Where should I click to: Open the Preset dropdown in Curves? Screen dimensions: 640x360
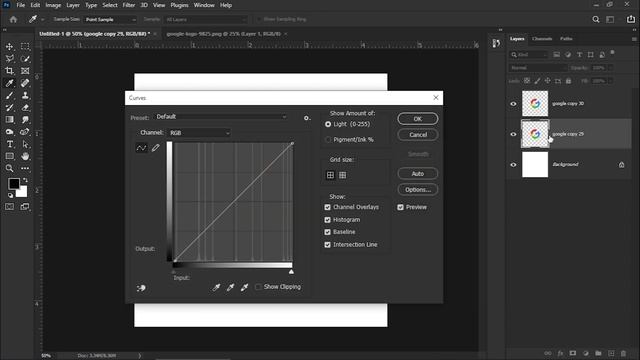(221, 117)
